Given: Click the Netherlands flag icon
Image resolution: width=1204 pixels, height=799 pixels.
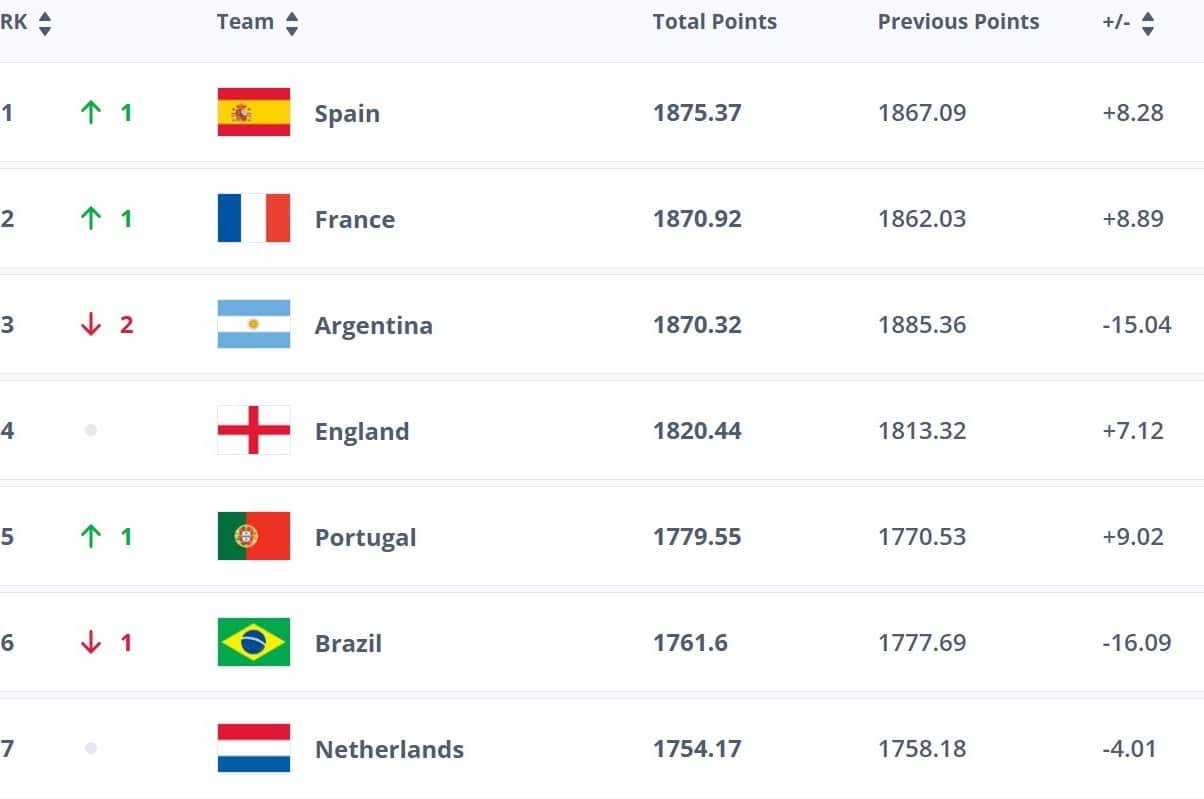Looking at the screenshot, I should [x=254, y=748].
